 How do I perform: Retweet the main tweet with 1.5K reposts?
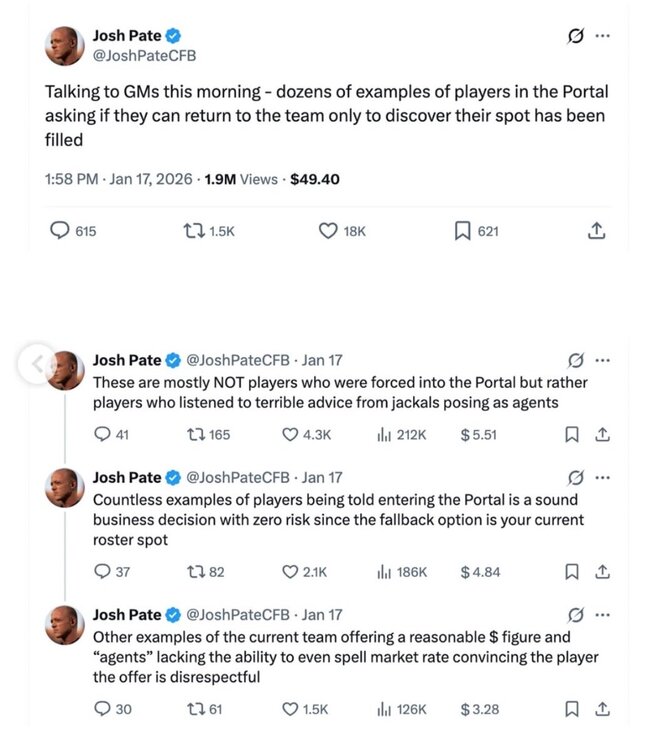click(x=193, y=231)
